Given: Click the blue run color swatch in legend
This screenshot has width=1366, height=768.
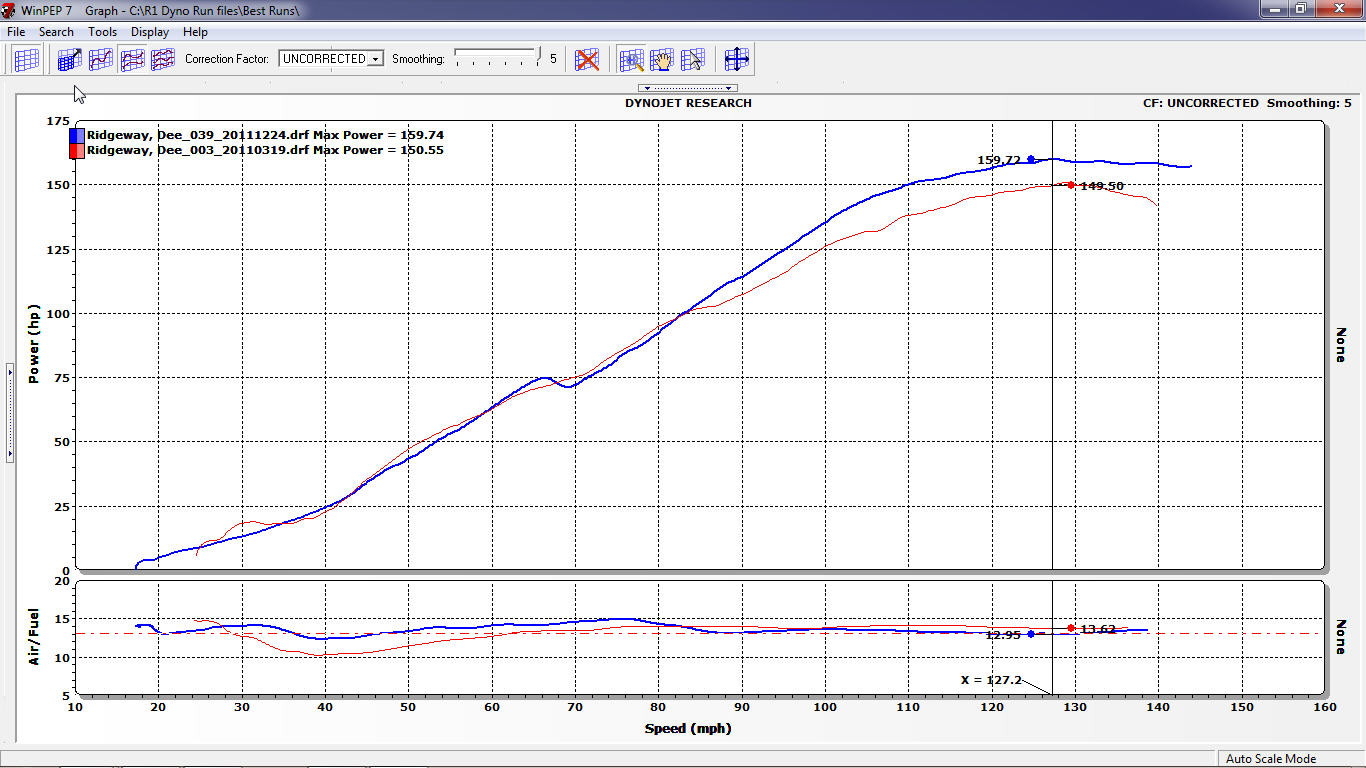Looking at the screenshot, I should (x=77, y=135).
